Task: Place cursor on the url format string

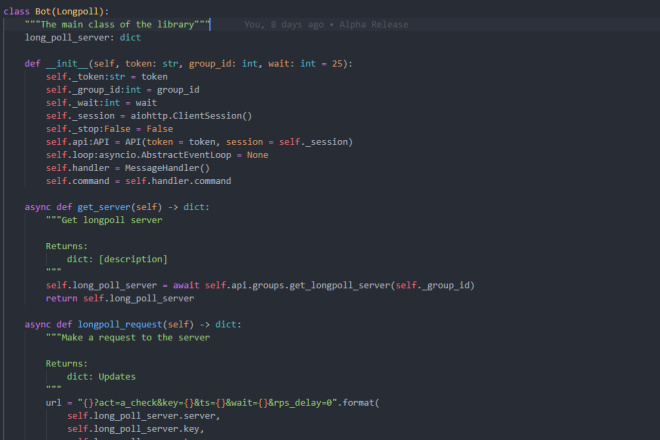Action: click(208, 403)
